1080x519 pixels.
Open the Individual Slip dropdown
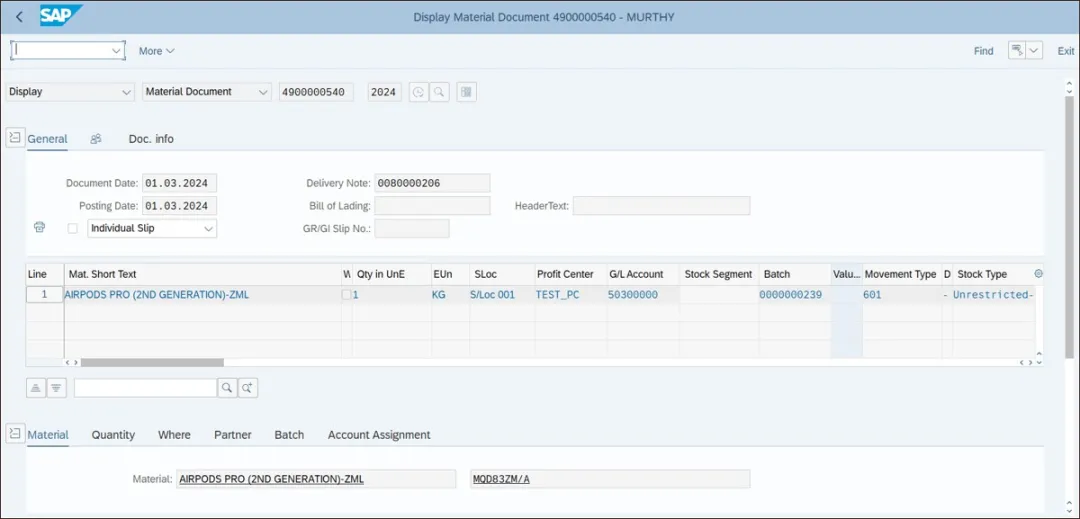209,229
